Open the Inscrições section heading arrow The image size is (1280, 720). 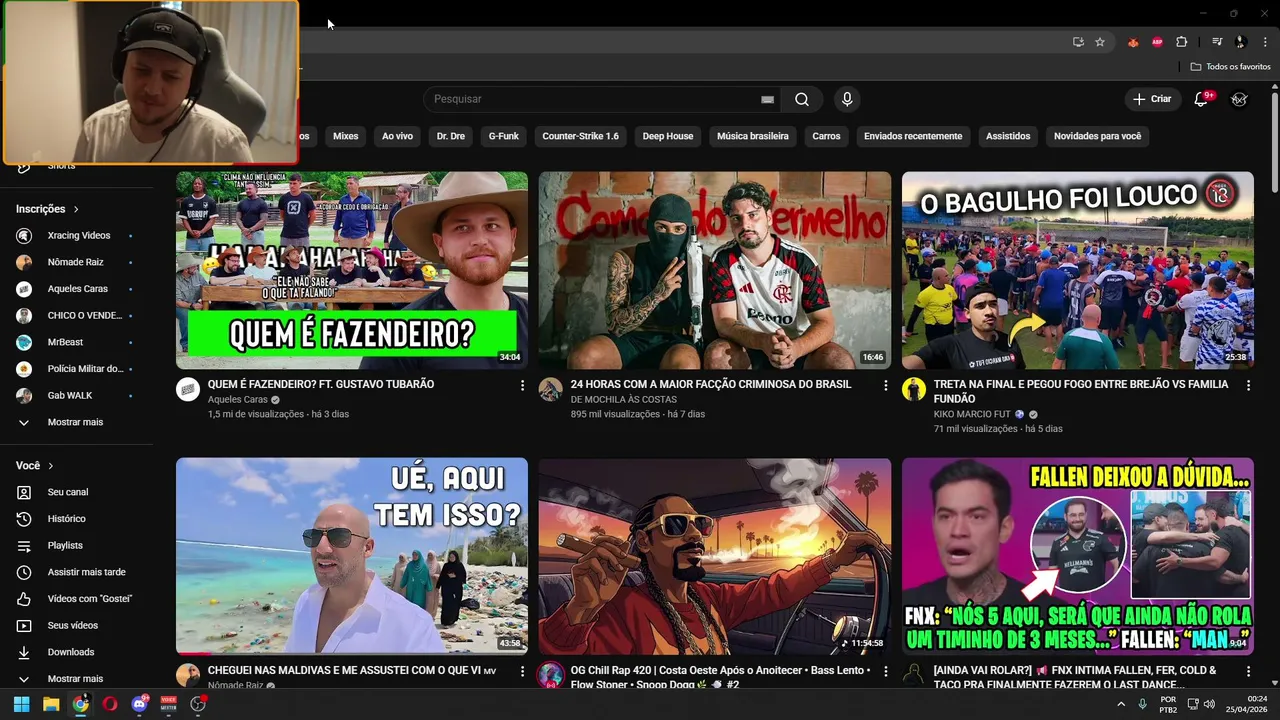pos(75,209)
